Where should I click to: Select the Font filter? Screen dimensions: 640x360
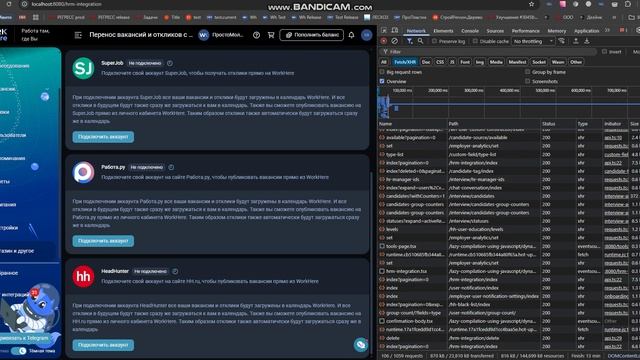click(465, 62)
